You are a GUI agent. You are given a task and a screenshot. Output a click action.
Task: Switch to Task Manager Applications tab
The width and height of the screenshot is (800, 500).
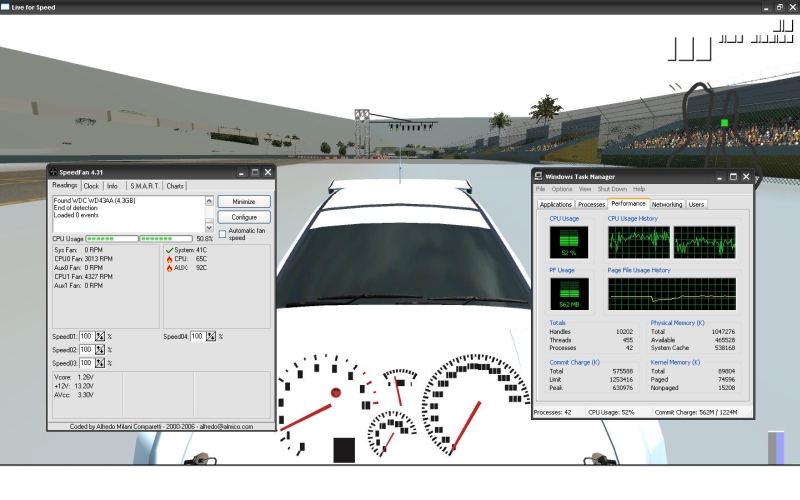[556, 205]
